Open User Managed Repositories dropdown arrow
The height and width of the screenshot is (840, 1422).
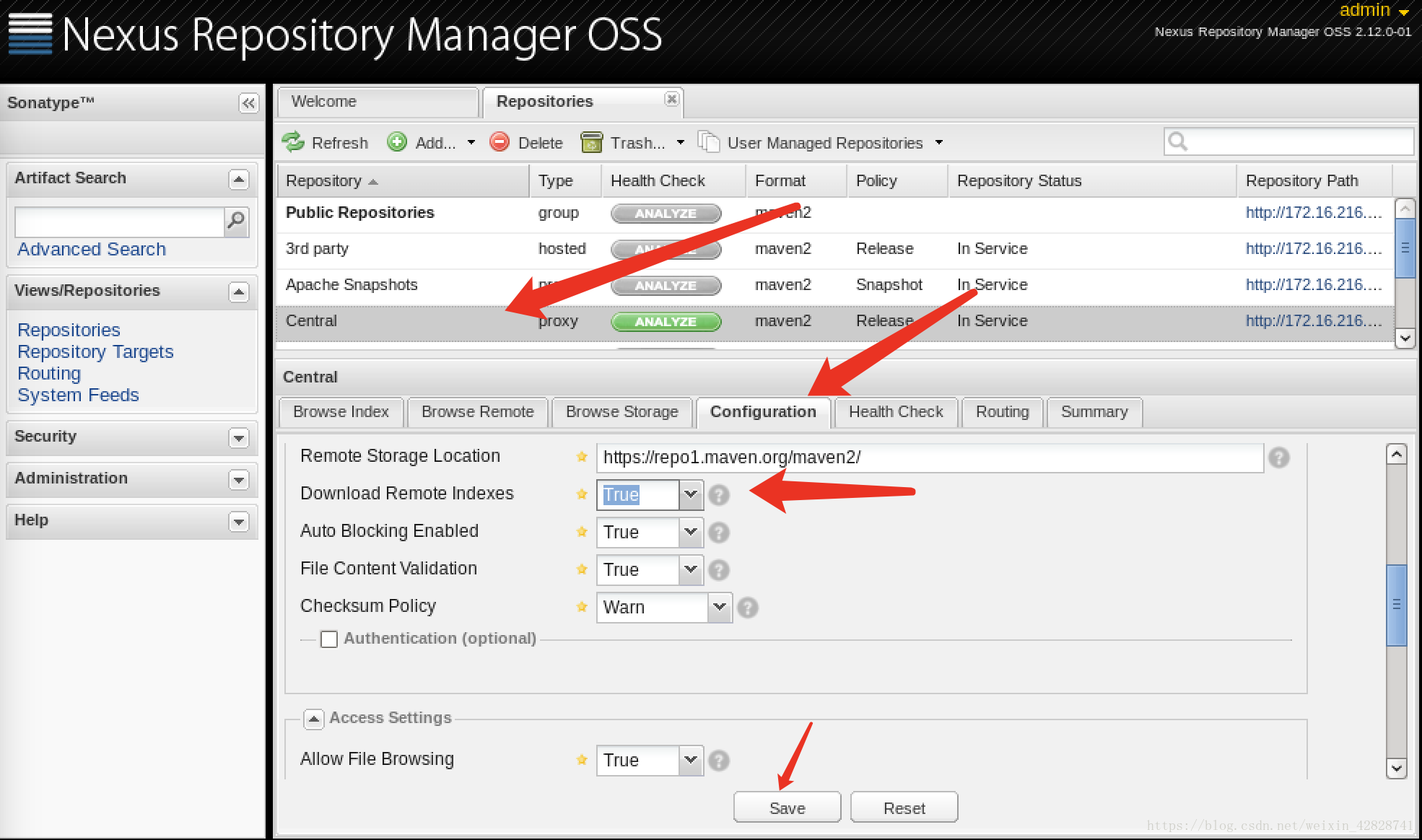click(x=939, y=143)
